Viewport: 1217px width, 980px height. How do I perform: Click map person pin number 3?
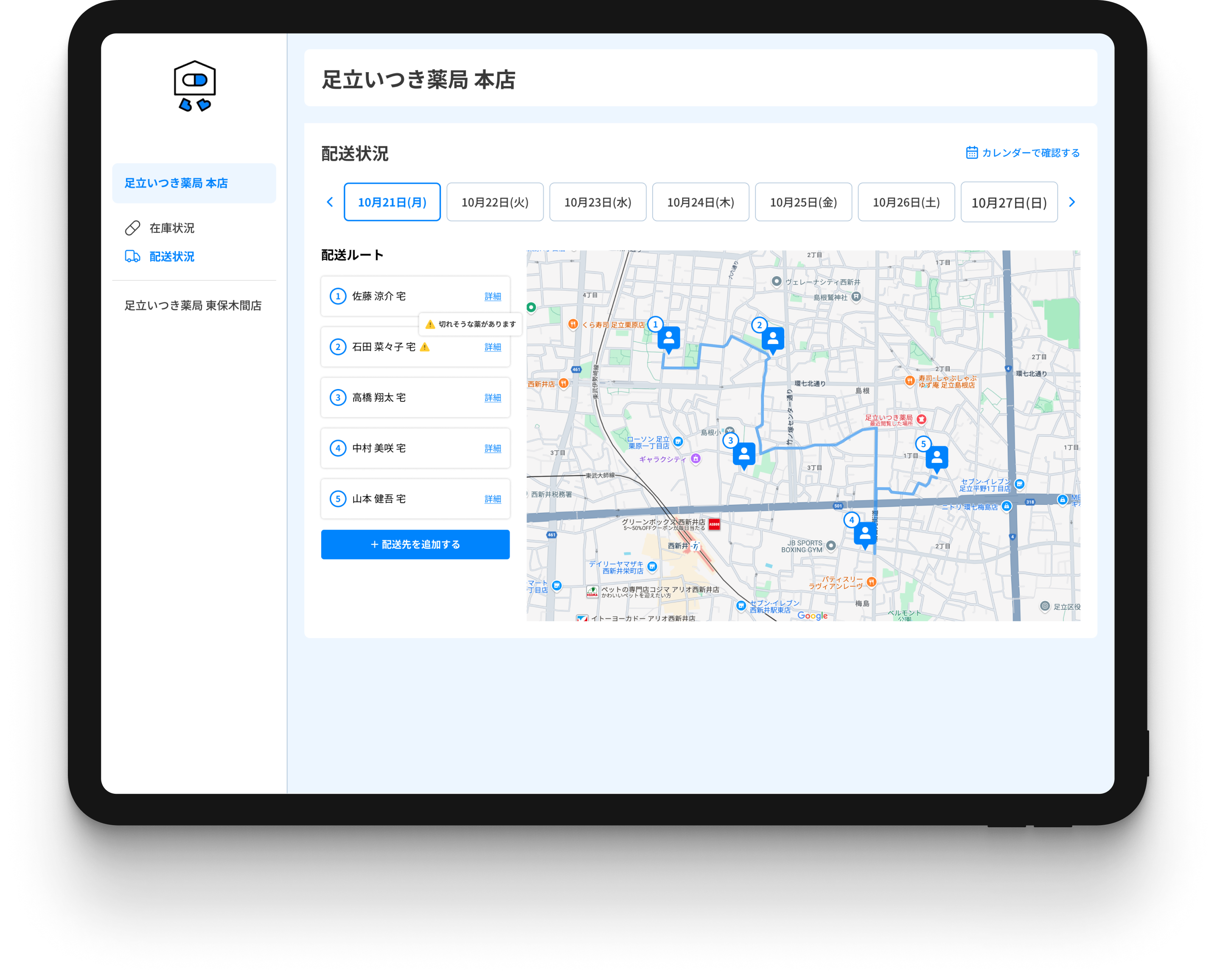click(744, 454)
